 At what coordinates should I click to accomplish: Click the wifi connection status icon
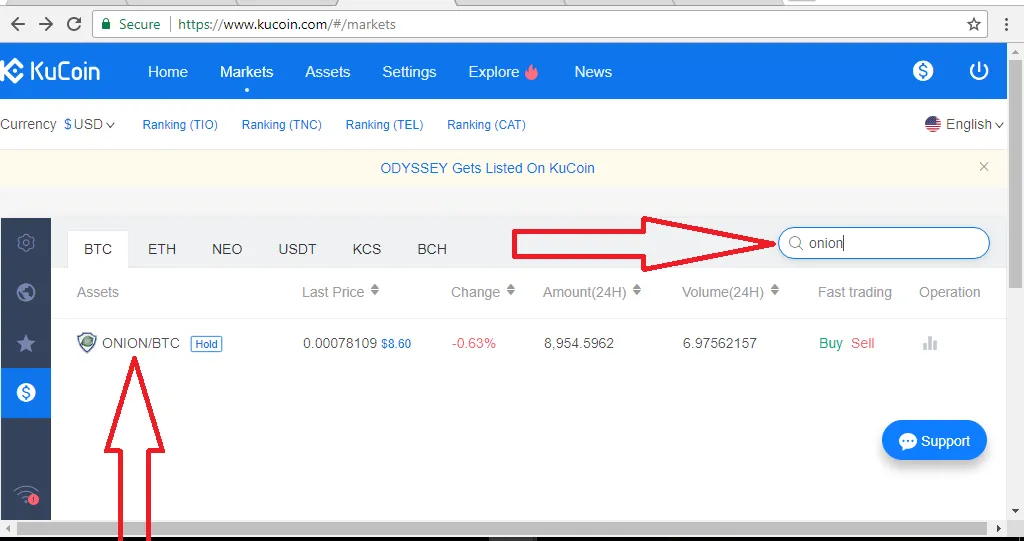pos(26,496)
